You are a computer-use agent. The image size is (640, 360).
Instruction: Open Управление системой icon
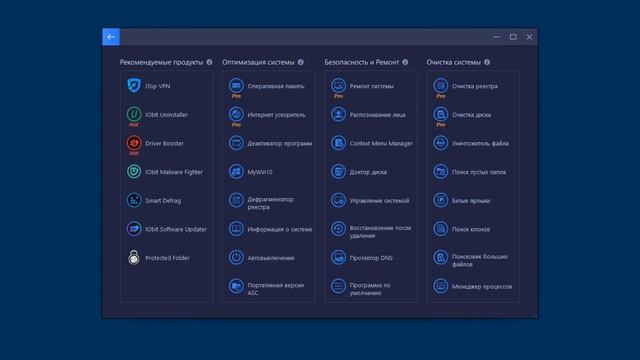coord(338,200)
